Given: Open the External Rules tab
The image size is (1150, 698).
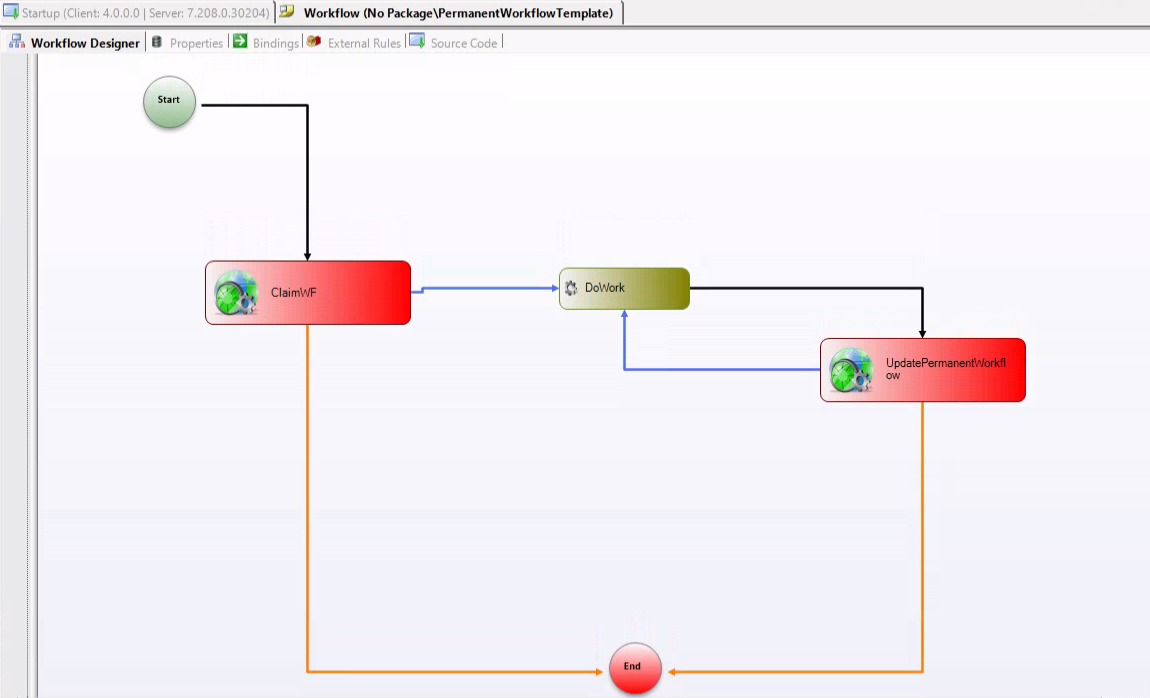Looking at the screenshot, I should [x=355, y=43].
